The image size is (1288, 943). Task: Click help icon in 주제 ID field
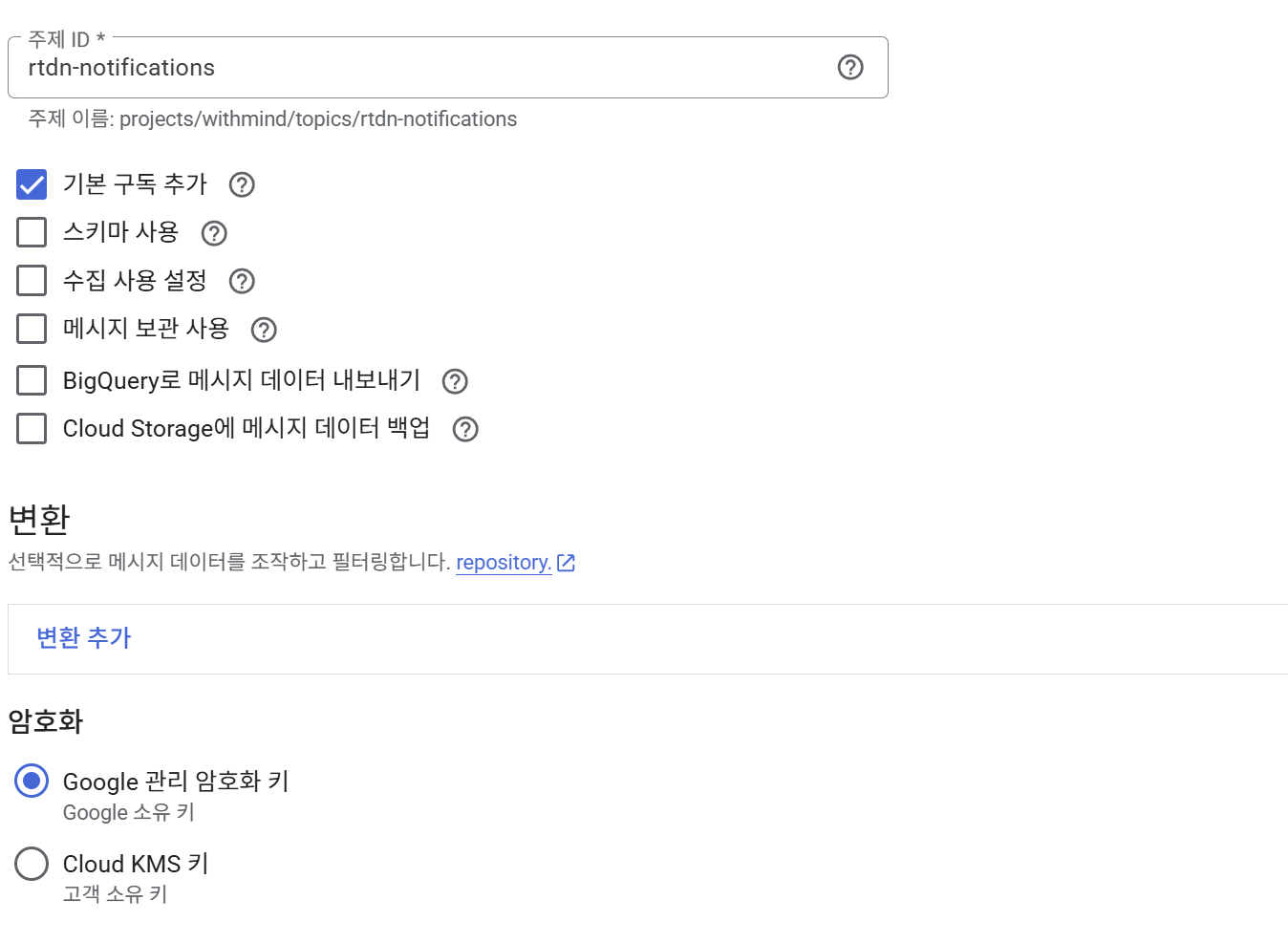[x=849, y=67]
